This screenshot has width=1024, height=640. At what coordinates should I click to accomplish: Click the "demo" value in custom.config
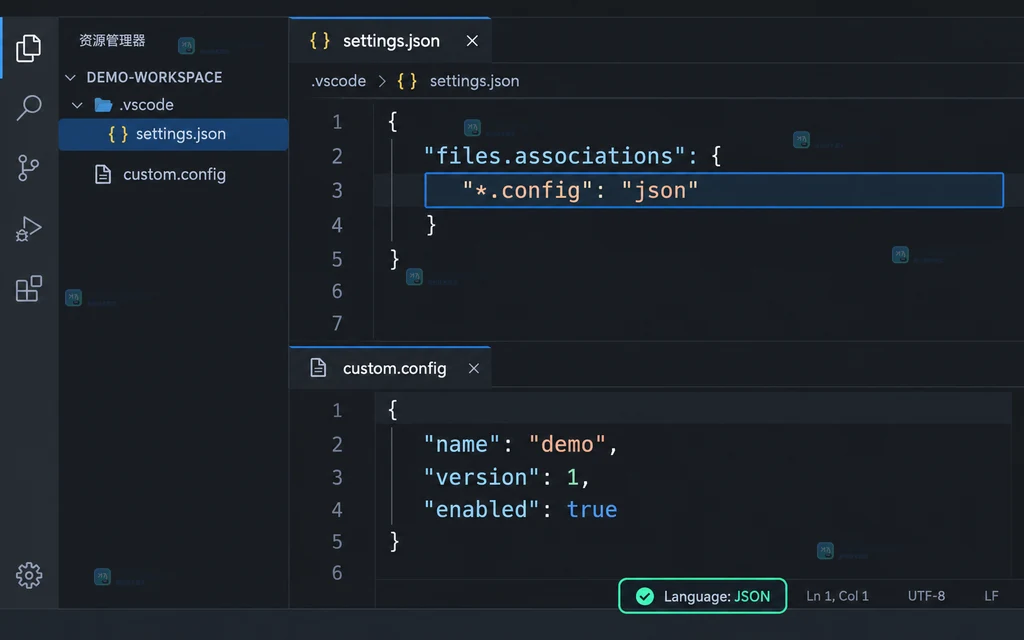coord(568,445)
